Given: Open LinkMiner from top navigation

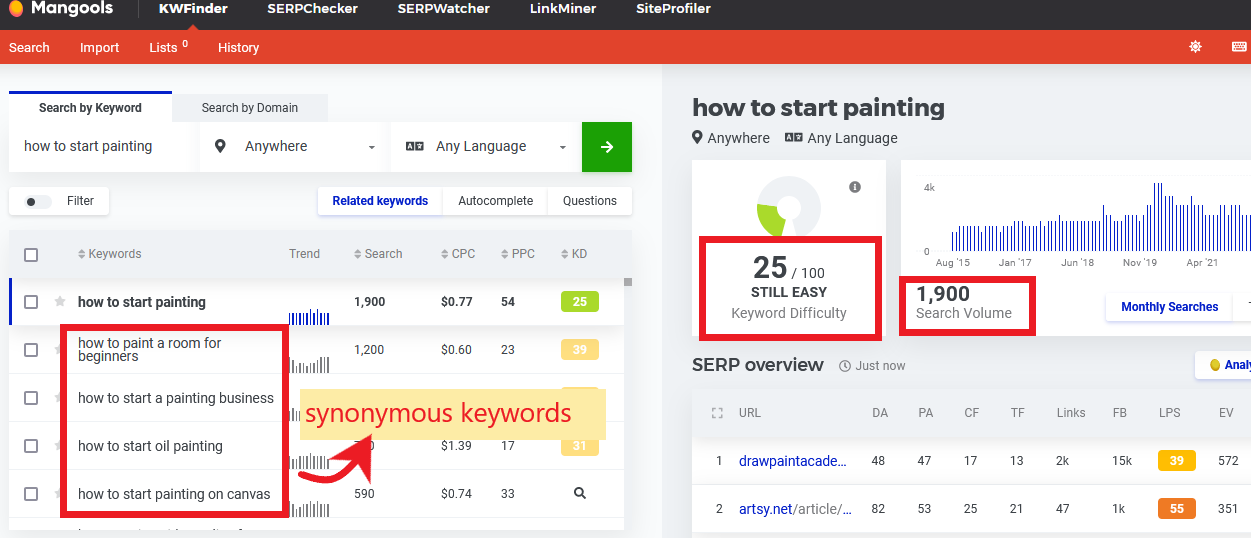Looking at the screenshot, I should click(x=563, y=9).
